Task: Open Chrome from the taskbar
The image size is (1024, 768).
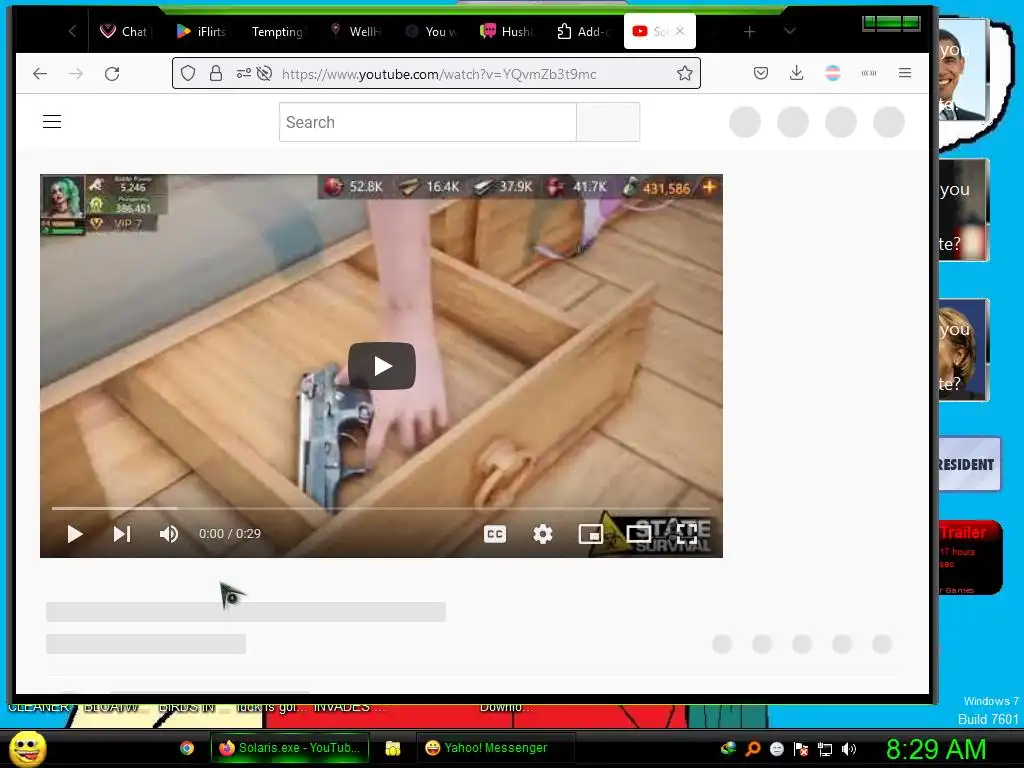Action: pos(187,748)
